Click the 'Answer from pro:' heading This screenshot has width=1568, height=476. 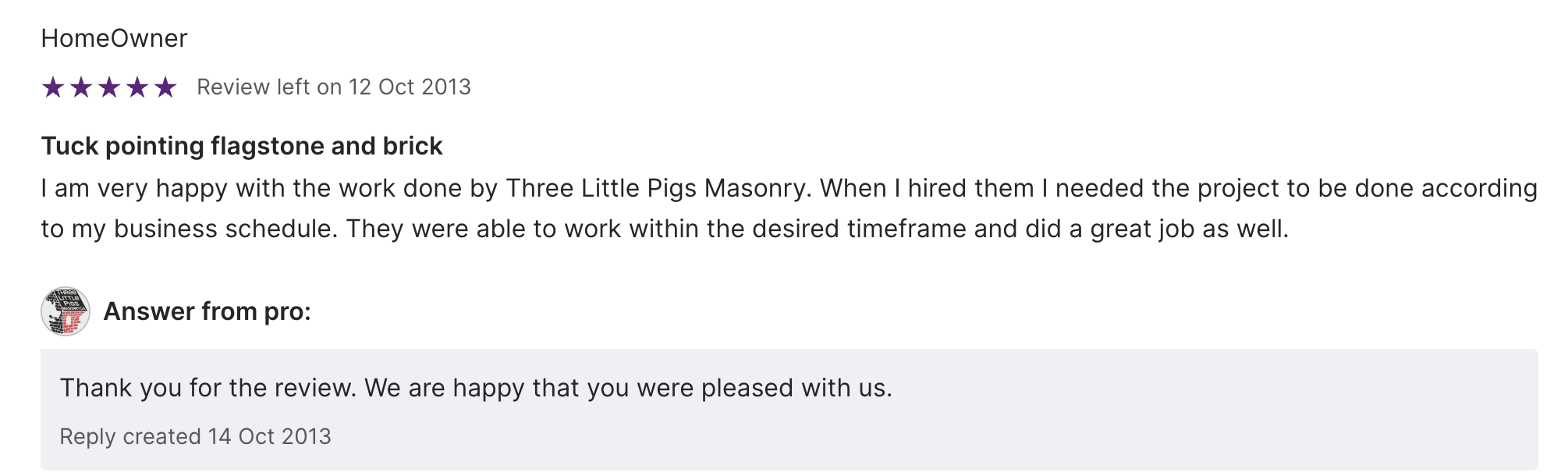[207, 311]
